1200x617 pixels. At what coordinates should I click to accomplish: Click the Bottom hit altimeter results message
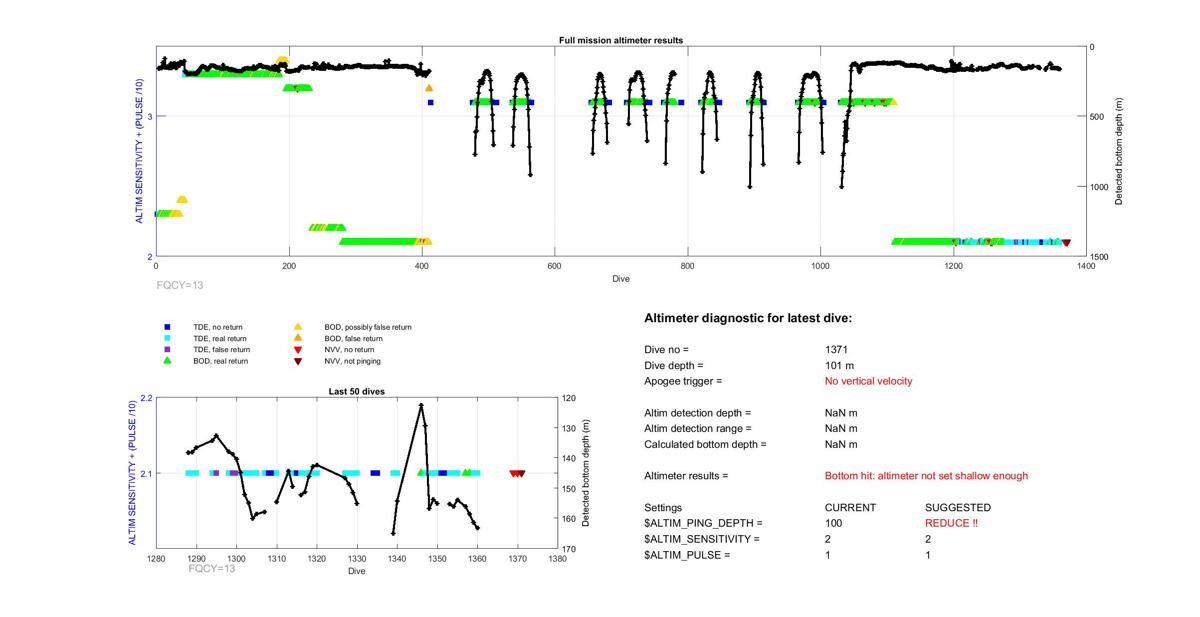tap(925, 476)
